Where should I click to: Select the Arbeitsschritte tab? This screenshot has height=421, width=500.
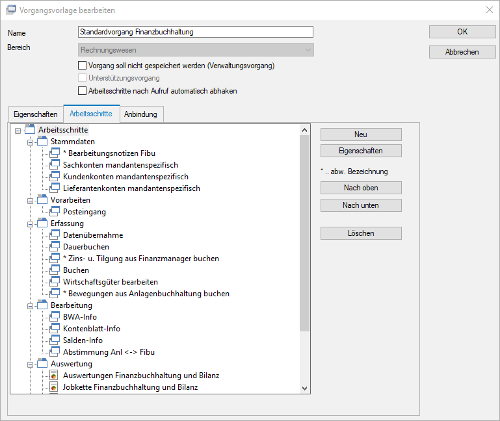click(91, 114)
